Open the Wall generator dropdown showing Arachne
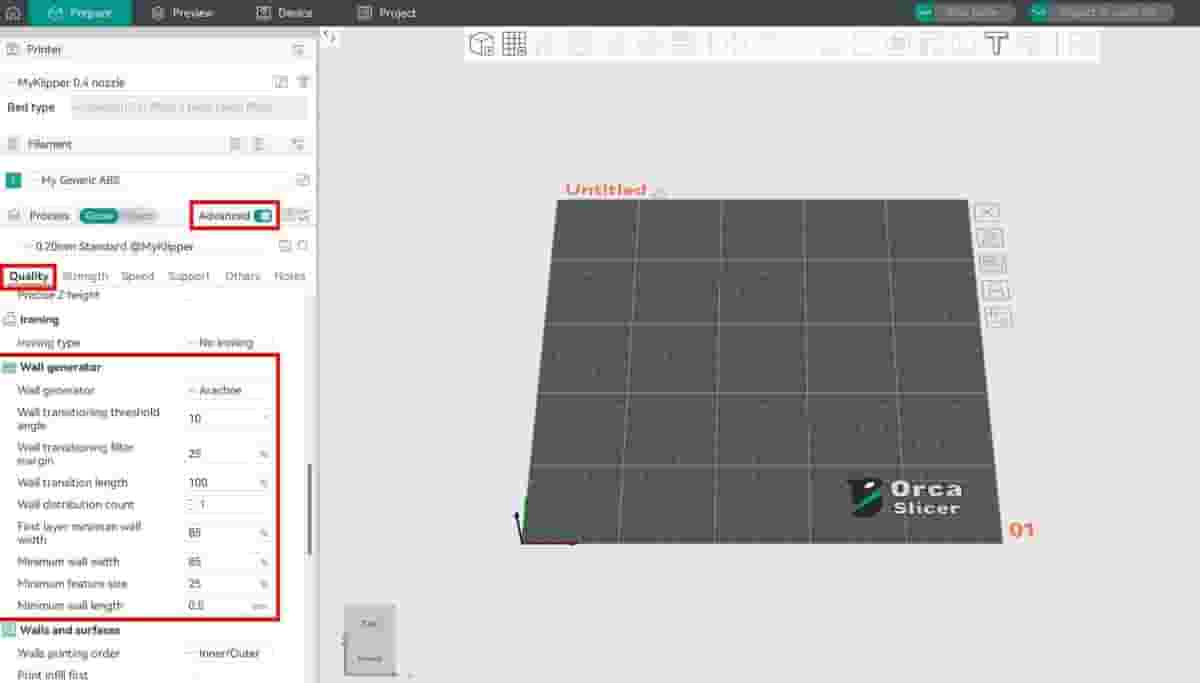Image resolution: width=1200 pixels, height=683 pixels. 228,390
